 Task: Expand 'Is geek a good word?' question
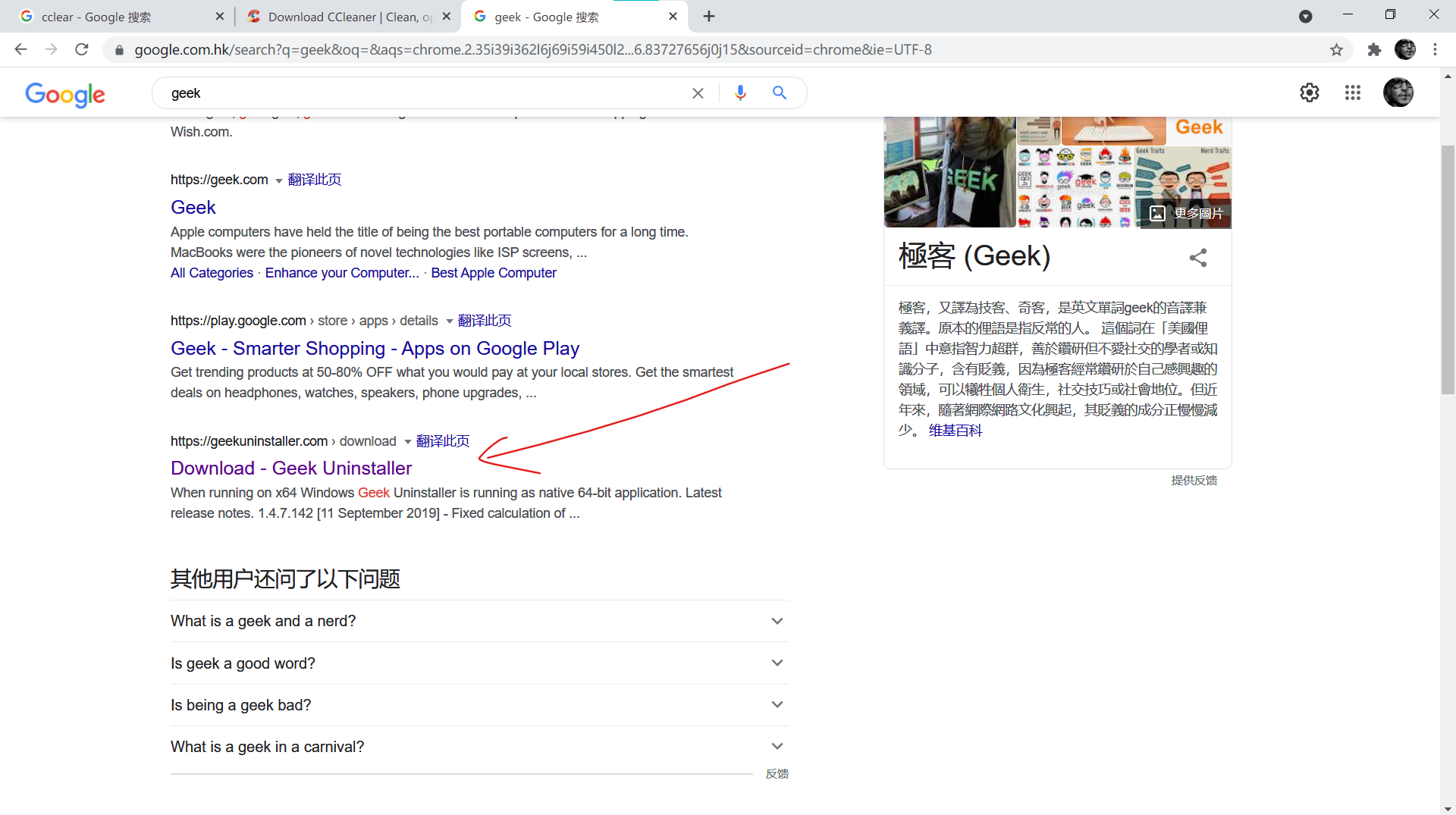click(479, 663)
